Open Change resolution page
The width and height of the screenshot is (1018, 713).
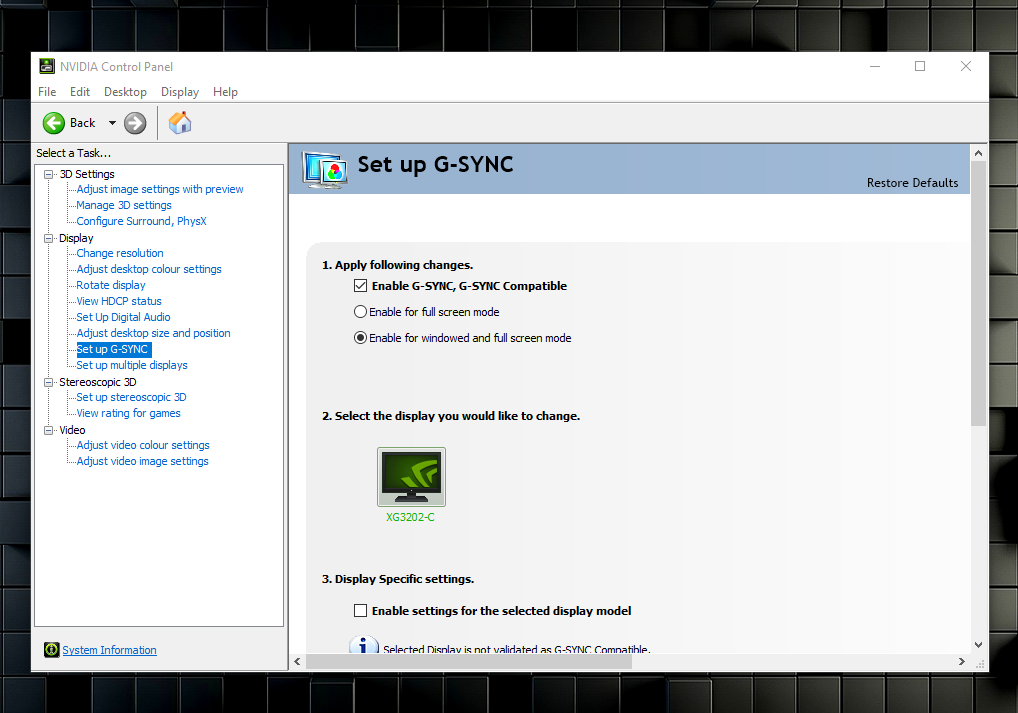(x=120, y=253)
